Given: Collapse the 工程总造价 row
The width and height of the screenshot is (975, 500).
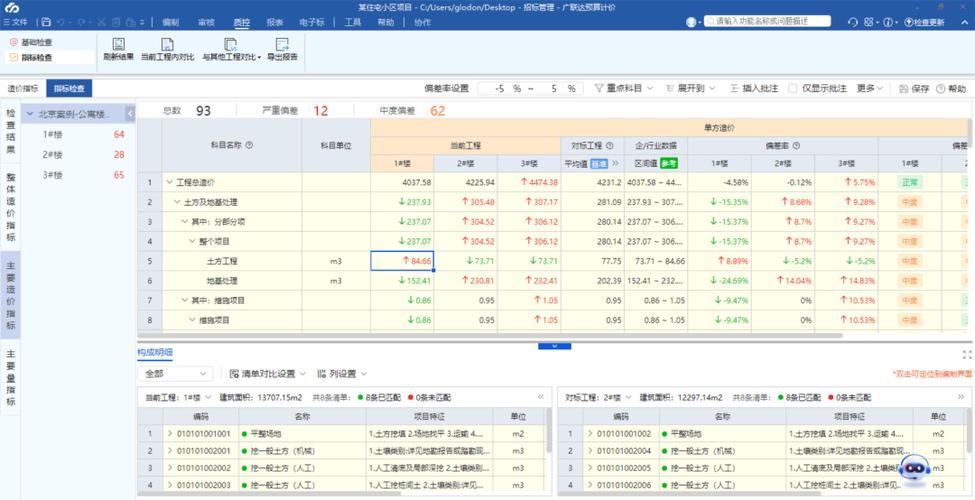Looking at the screenshot, I should [169, 183].
